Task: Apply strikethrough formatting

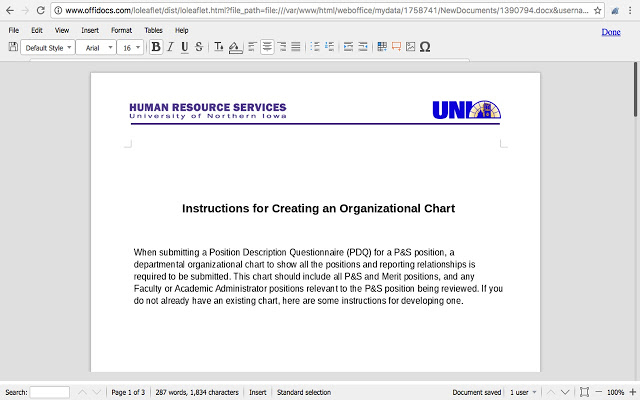Action: 199,47
